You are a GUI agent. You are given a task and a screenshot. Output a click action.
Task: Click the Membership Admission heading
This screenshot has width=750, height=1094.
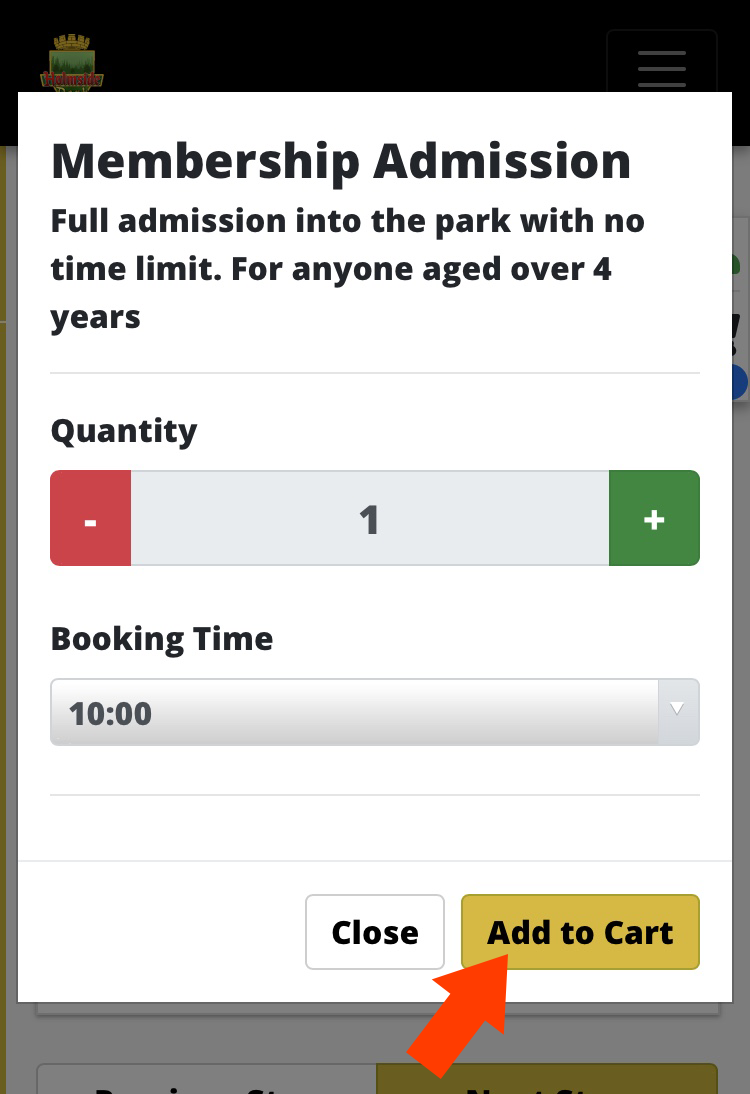click(x=341, y=161)
